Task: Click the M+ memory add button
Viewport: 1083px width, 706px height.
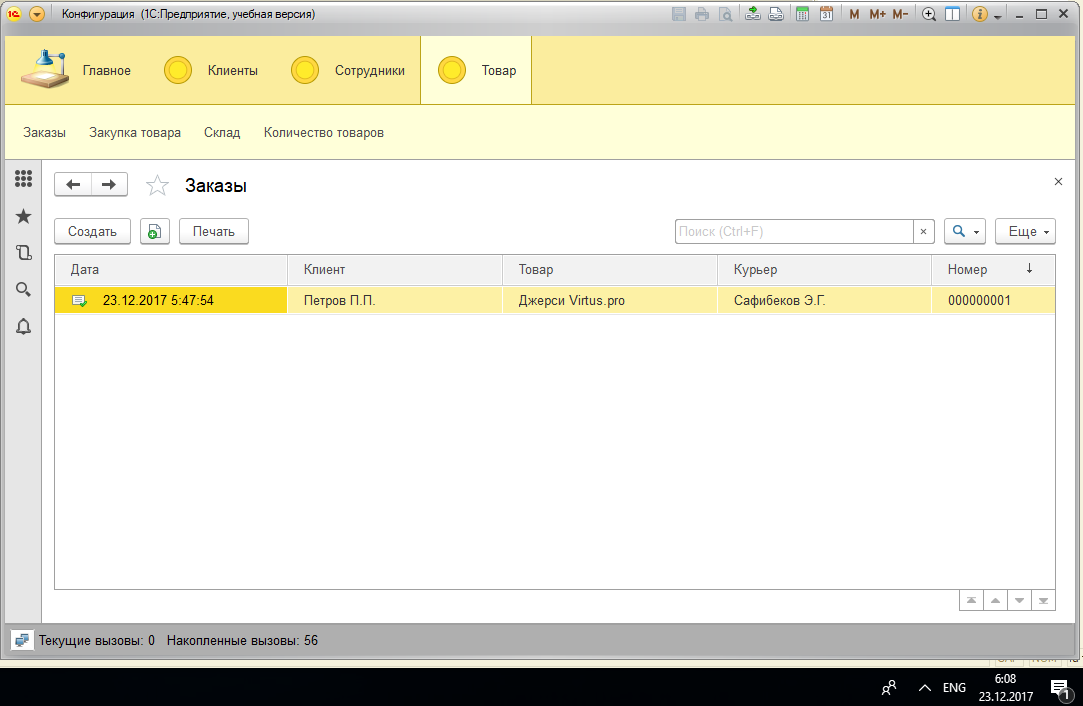Action: [877, 14]
